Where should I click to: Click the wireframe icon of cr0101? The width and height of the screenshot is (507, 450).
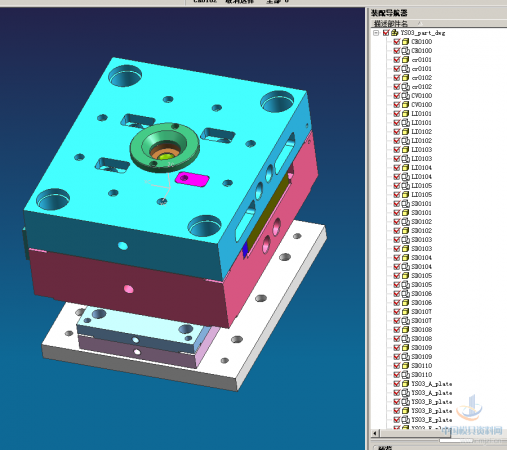(405, 69)
